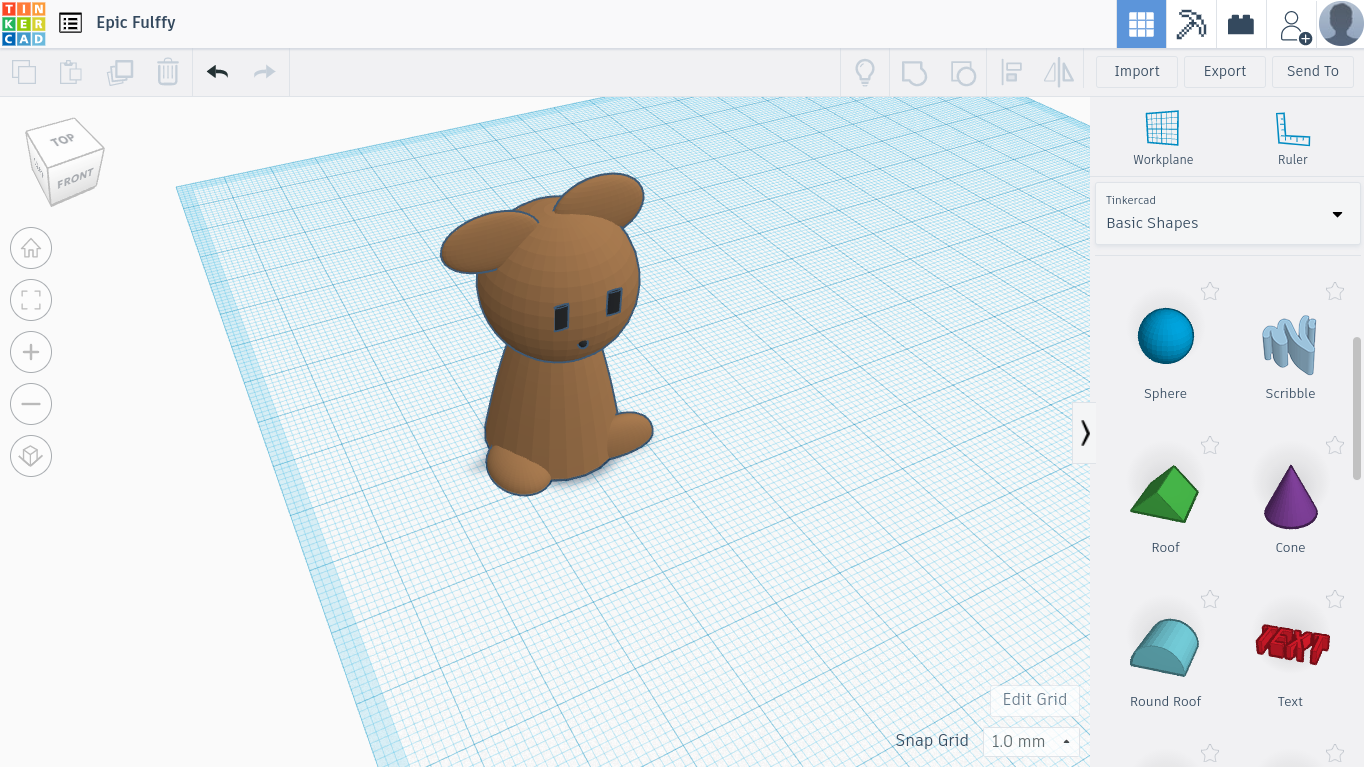Screen dimensions: 1364x767
Task: Click the Duplicate icon in the toolbar
Action: 120,72
